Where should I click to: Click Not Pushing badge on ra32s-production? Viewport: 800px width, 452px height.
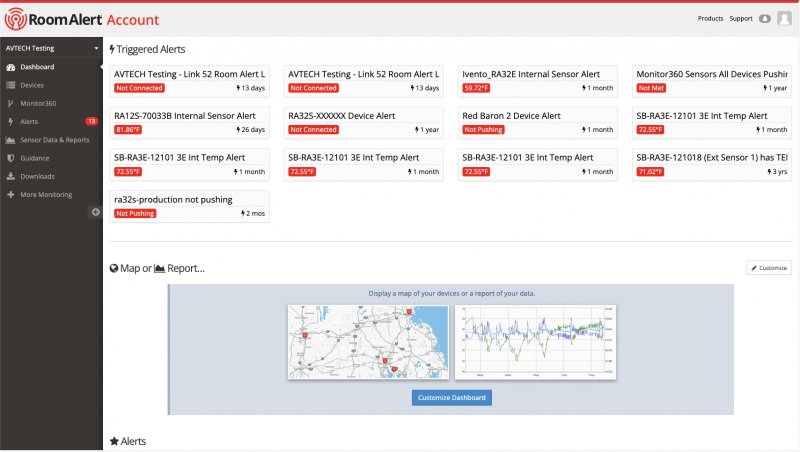click(135, 213)
